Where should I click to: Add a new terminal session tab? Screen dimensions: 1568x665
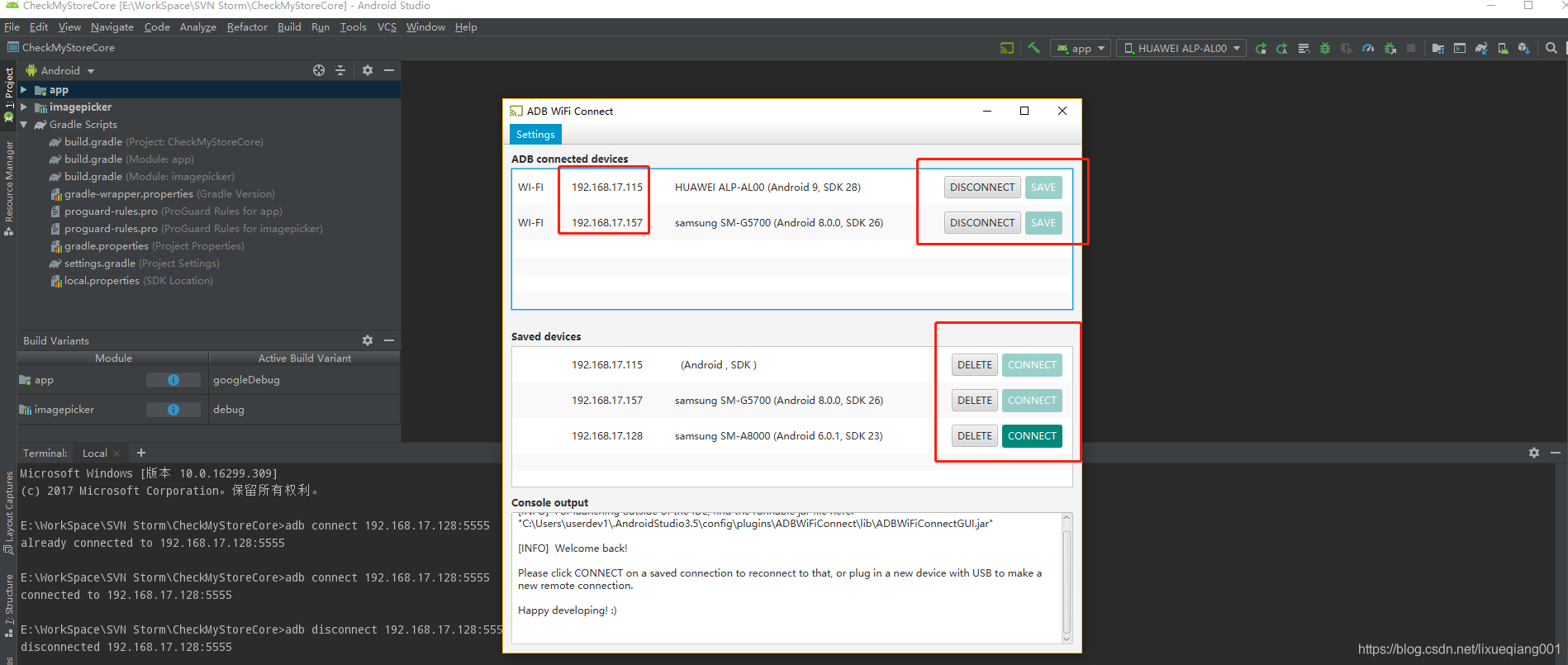141,453
